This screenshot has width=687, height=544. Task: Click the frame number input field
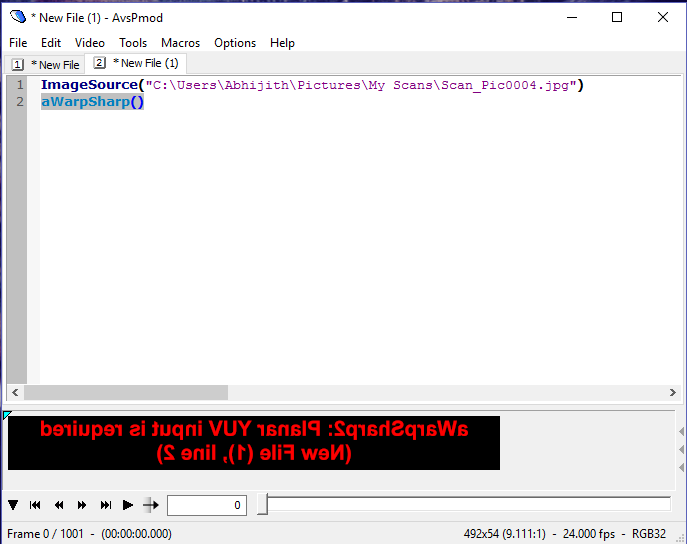[x=207, y=505]
